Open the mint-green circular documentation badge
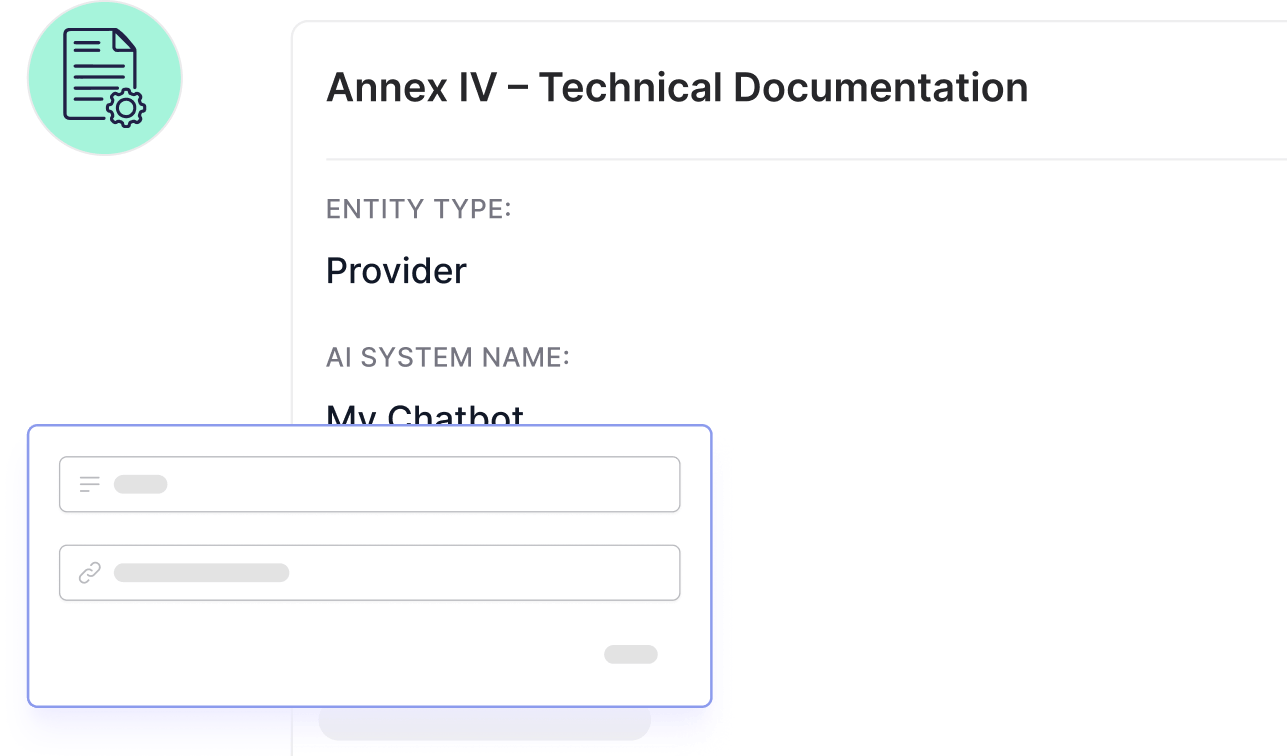Image resolution: width=1287 pixels, height=756 pixels. 104,78
